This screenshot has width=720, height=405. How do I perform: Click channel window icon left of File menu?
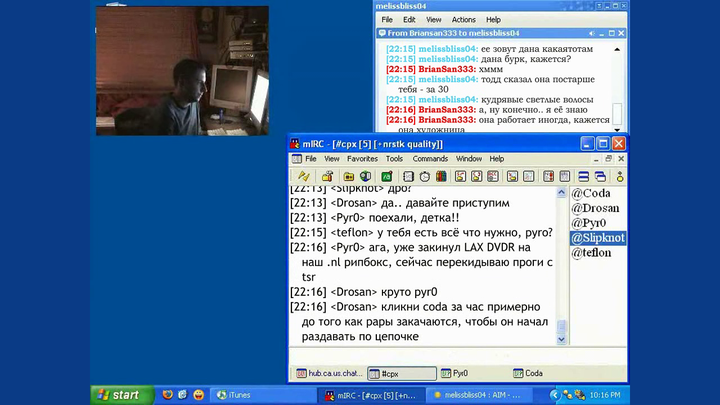point(297,159)
